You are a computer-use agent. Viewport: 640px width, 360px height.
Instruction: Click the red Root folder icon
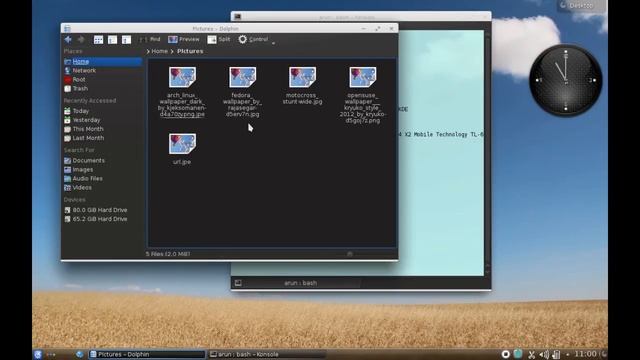pyautogui.click(x=67, y=80)
